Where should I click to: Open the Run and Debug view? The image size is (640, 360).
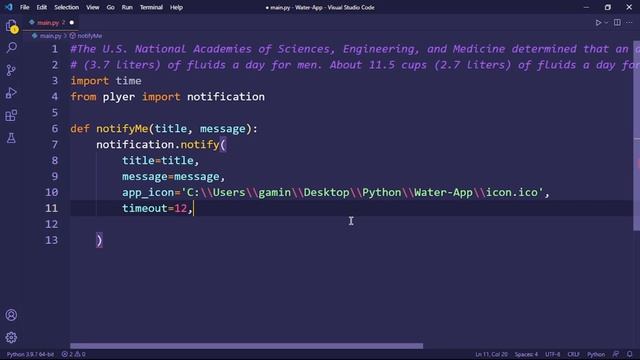tap(11, 93)
